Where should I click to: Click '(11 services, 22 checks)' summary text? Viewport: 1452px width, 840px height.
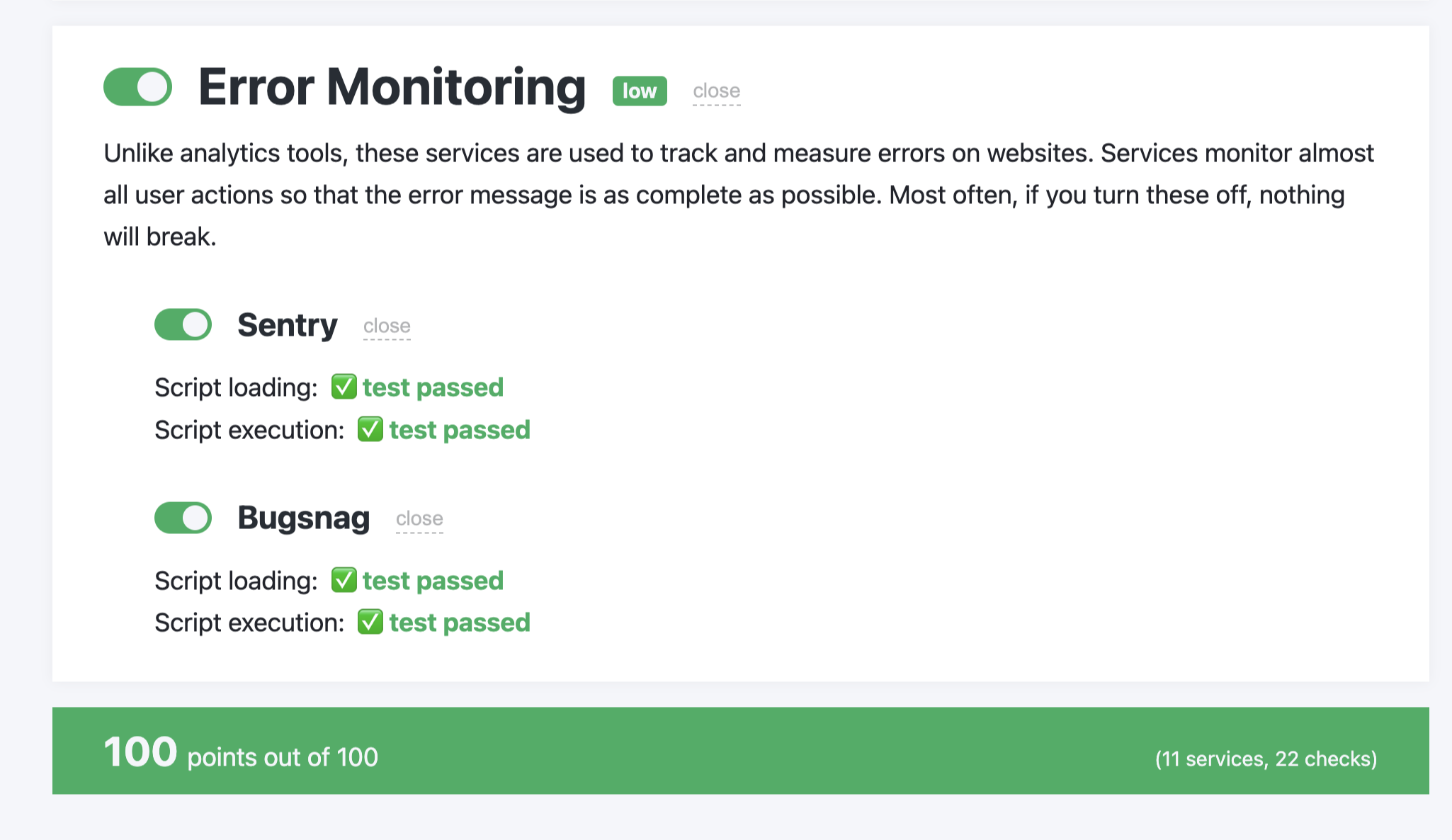tap(1266, 759)
